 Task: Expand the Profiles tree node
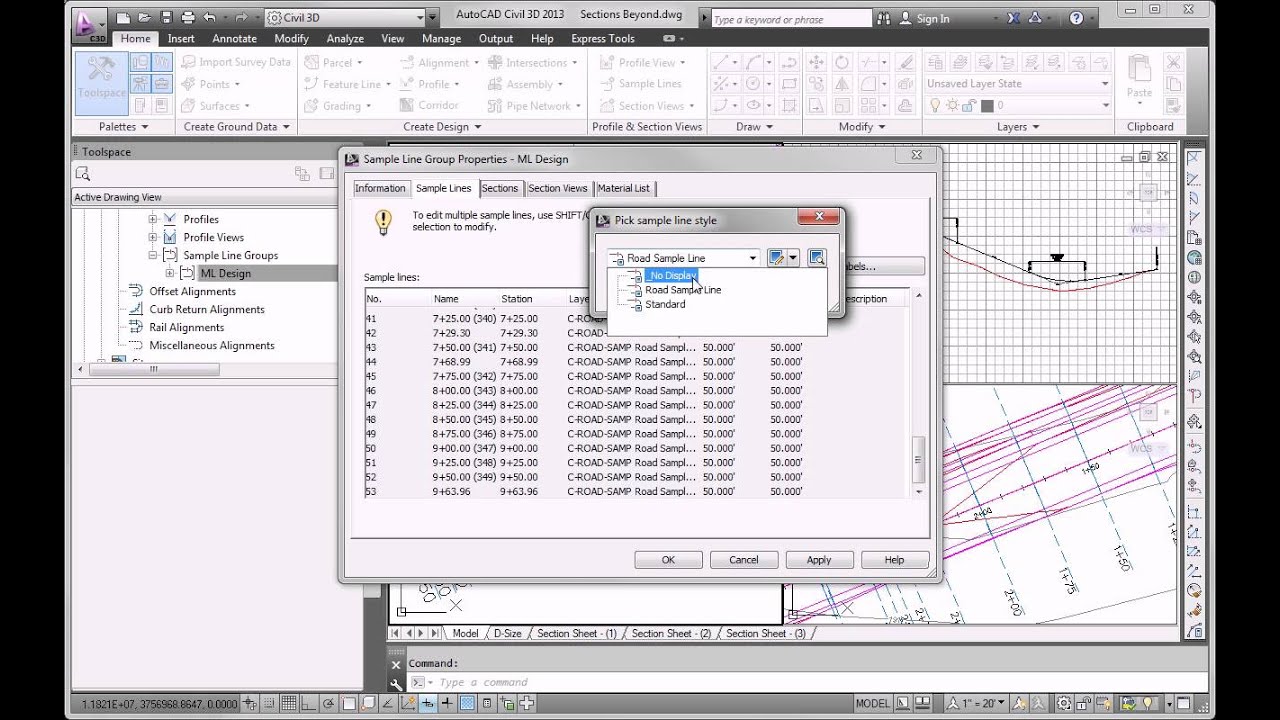pos(153,219)
